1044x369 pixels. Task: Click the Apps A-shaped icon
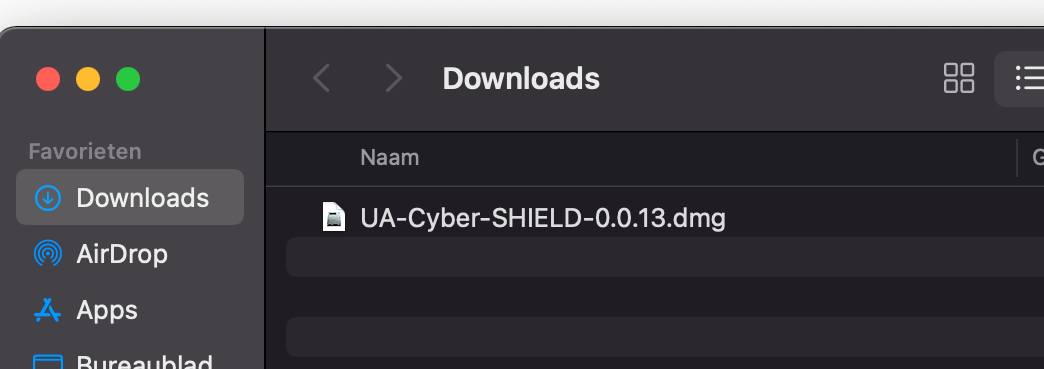(x=48, y=310)
